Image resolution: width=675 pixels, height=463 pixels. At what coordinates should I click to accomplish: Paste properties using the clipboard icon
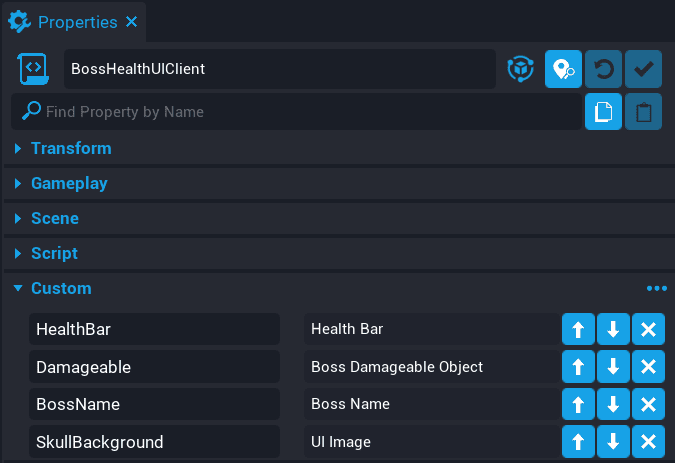click(x=643, y=112)
